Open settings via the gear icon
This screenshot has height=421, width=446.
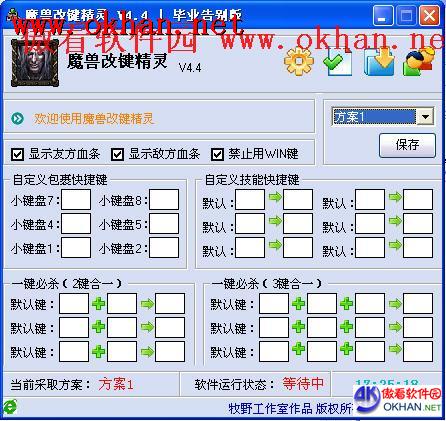tap(298, 61)
